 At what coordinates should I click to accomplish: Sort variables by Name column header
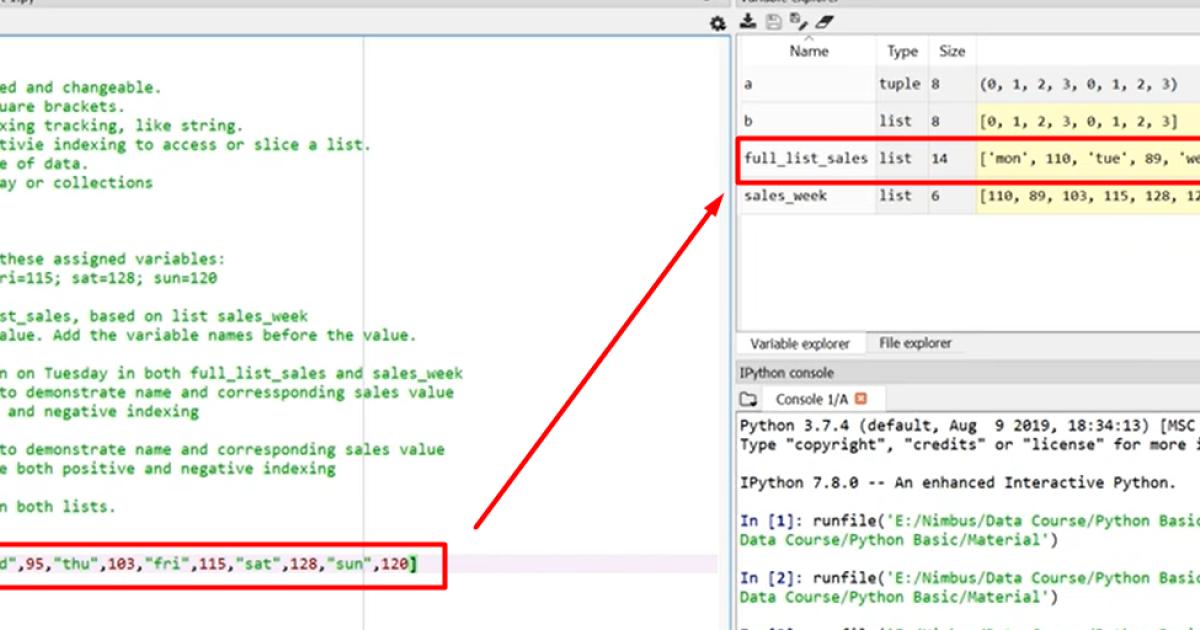click(x=809, y=51)
